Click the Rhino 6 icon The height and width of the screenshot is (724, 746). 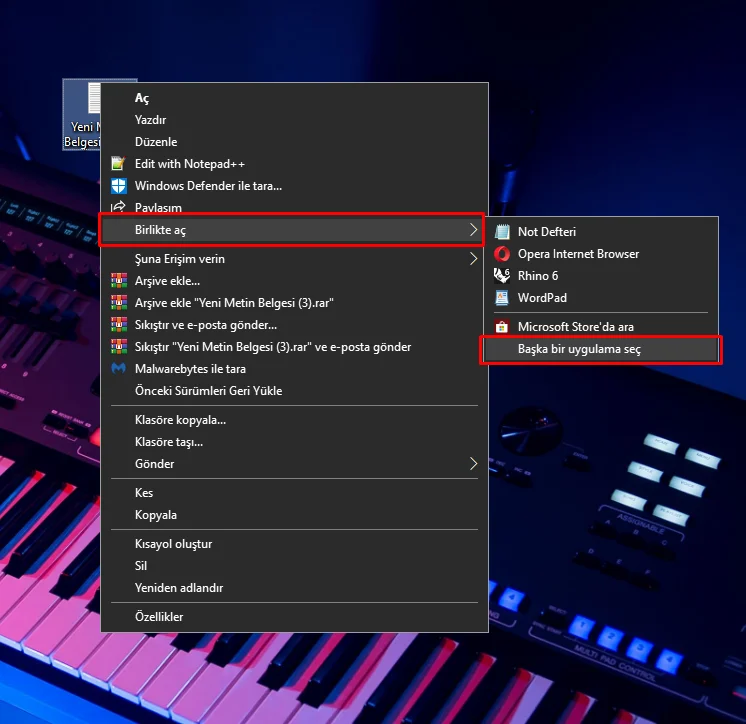point(502,275)
